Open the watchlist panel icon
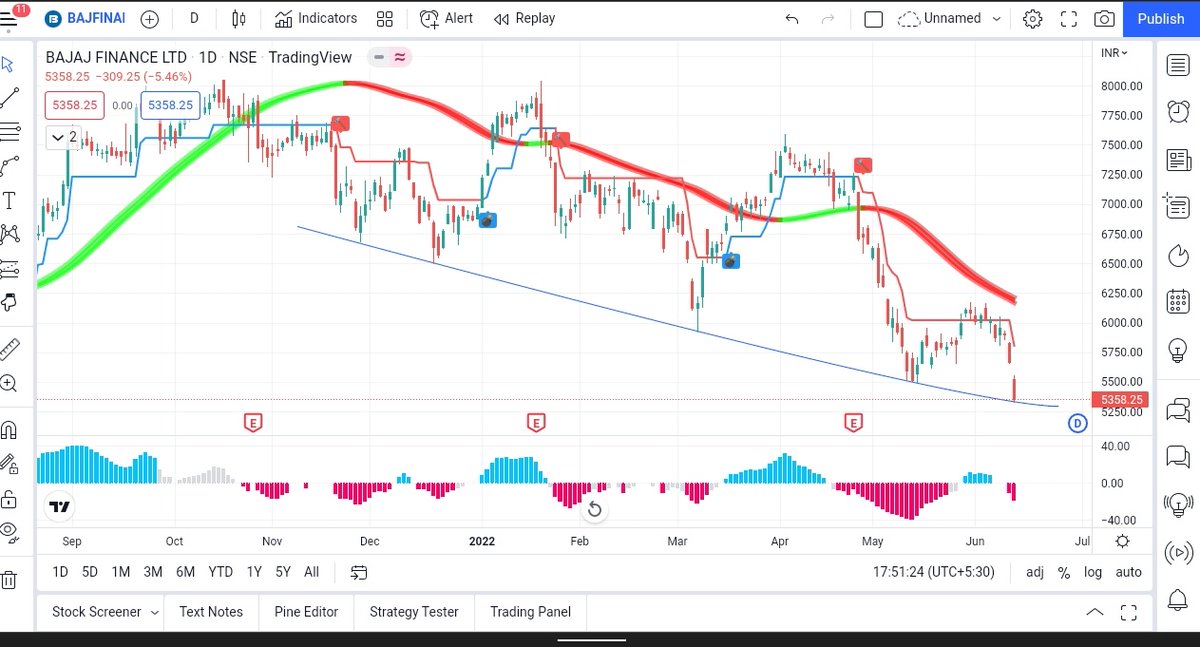 pyautogui.click(x=1178, y=65)
